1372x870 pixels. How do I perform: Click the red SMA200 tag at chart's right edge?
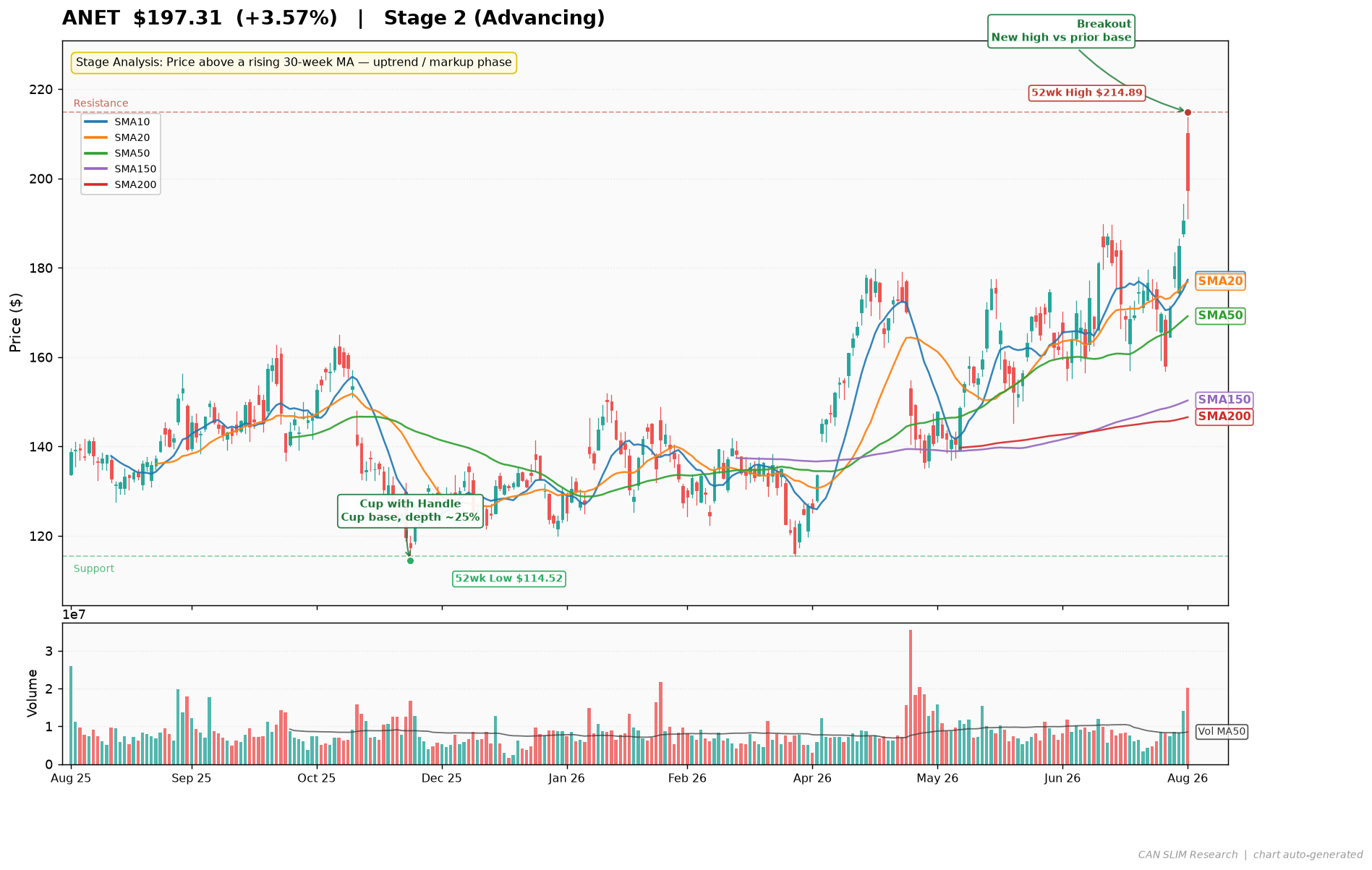pos(1224,417)
